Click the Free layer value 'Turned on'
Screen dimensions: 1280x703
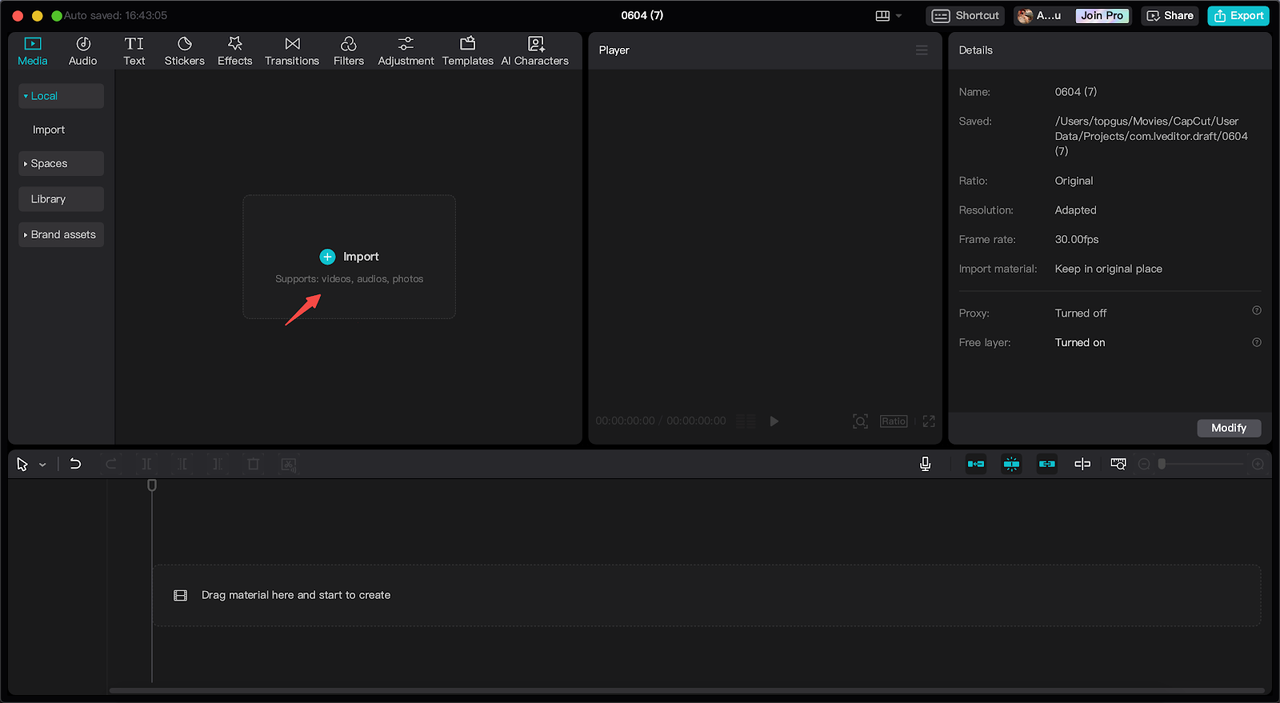(x=1080, y=342)
